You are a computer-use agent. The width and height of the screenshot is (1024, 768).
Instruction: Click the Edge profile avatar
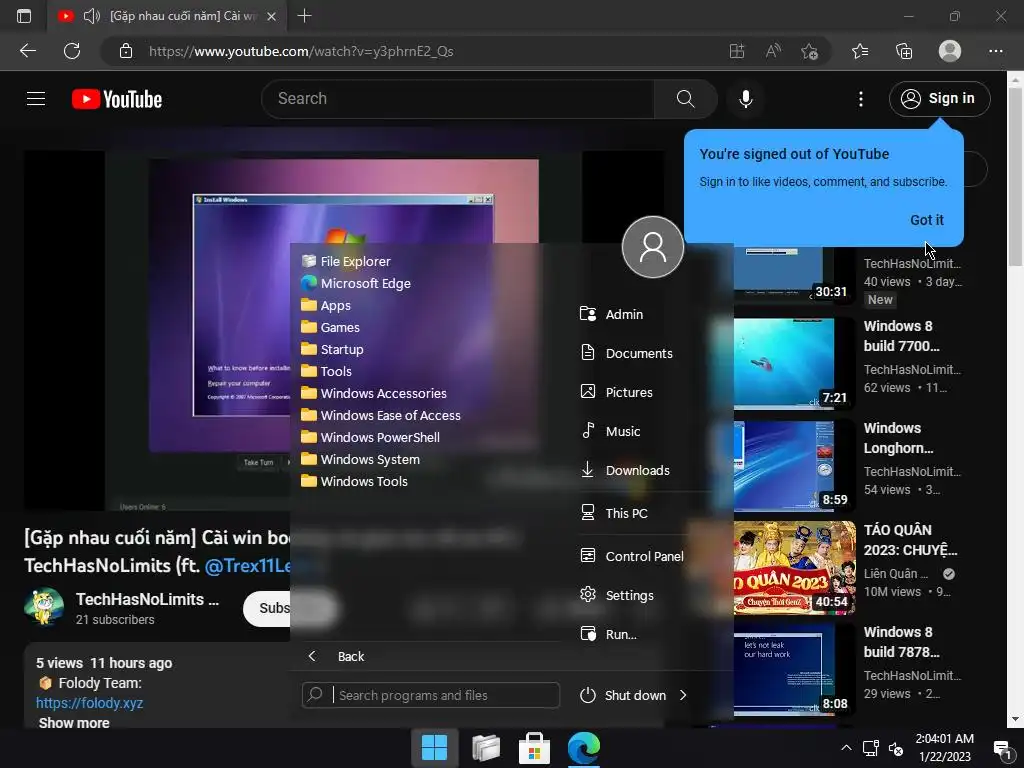[950, 51]
